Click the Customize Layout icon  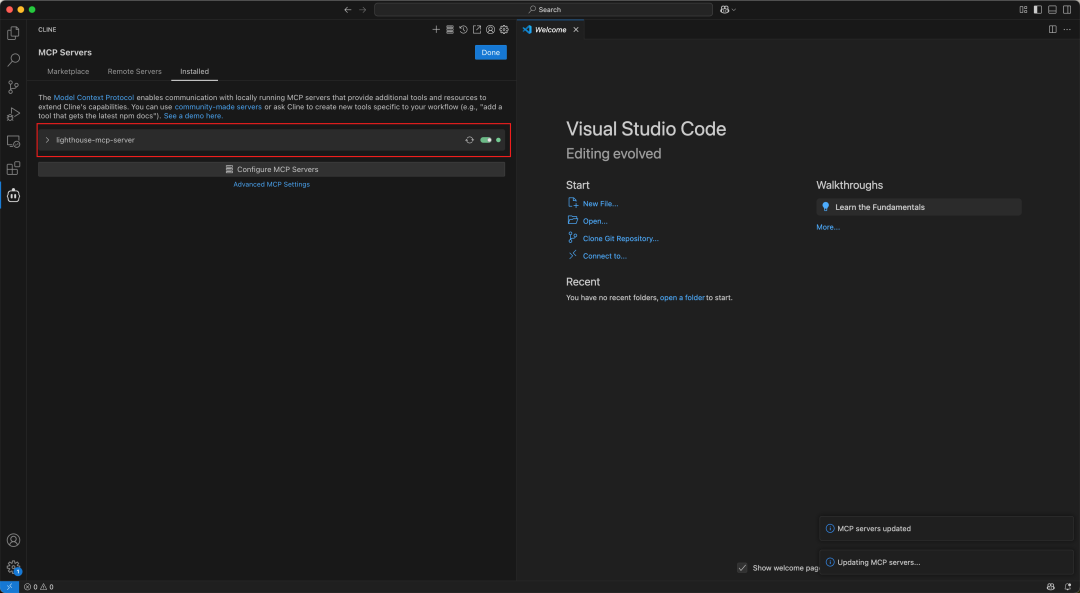[x=1024, y=10]
